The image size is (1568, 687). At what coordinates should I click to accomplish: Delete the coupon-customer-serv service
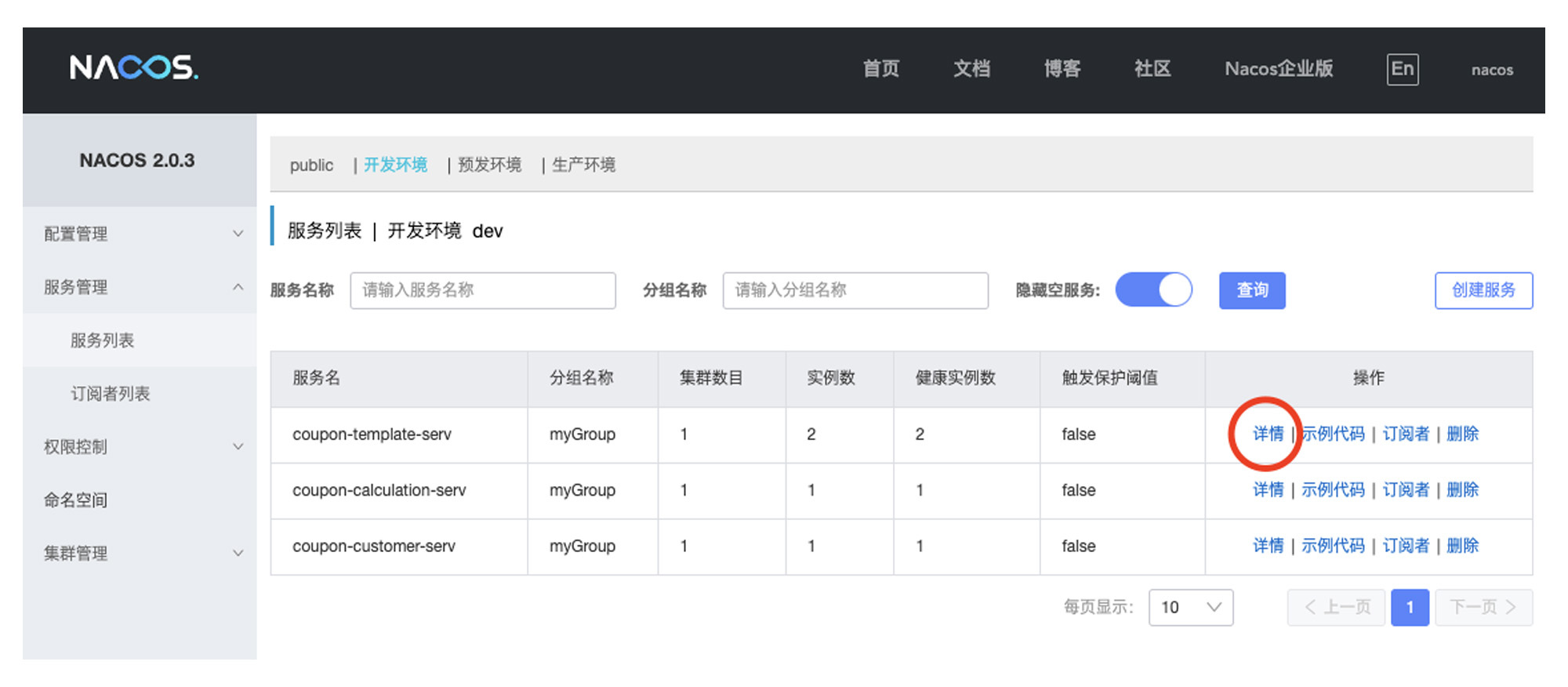(x=1462, y=546)
